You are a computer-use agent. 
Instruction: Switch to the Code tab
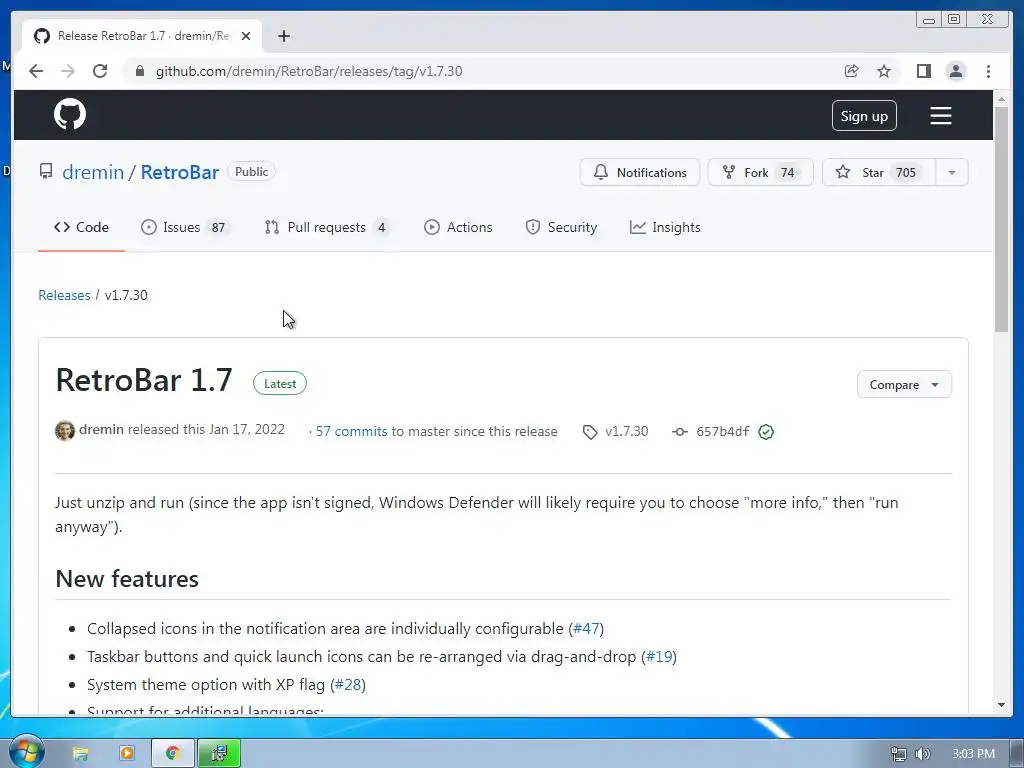click(81, 227)
